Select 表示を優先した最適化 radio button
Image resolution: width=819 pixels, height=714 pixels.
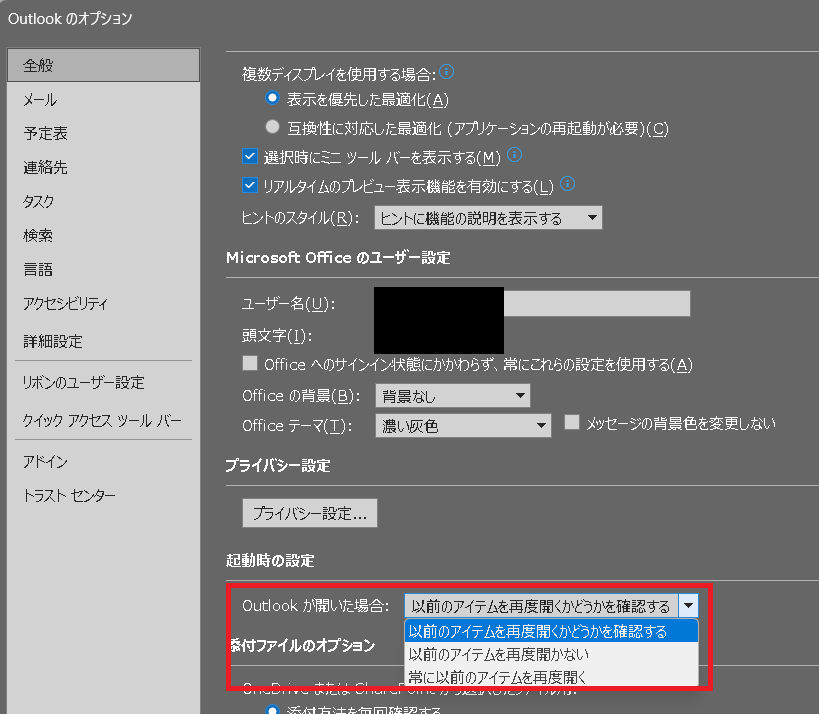click(272, 98)
